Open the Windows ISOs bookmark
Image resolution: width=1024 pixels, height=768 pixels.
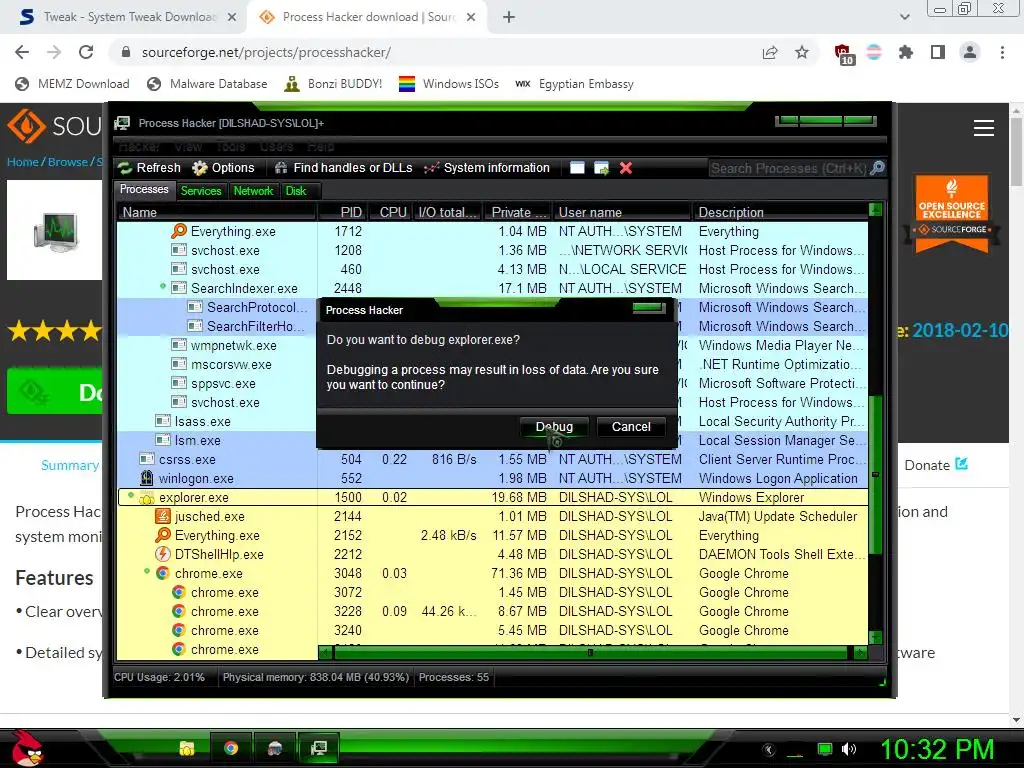[x=449, y=84]
